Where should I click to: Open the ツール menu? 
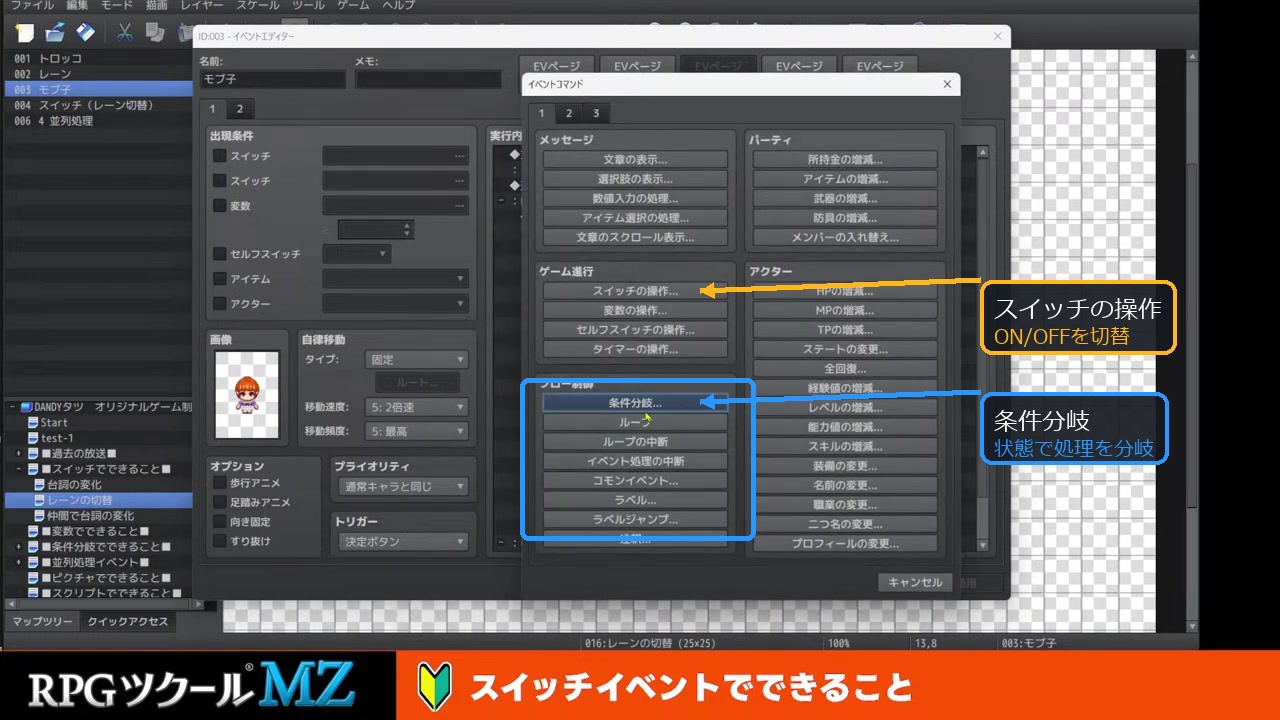pyautogui.click(x=309, y=6)
